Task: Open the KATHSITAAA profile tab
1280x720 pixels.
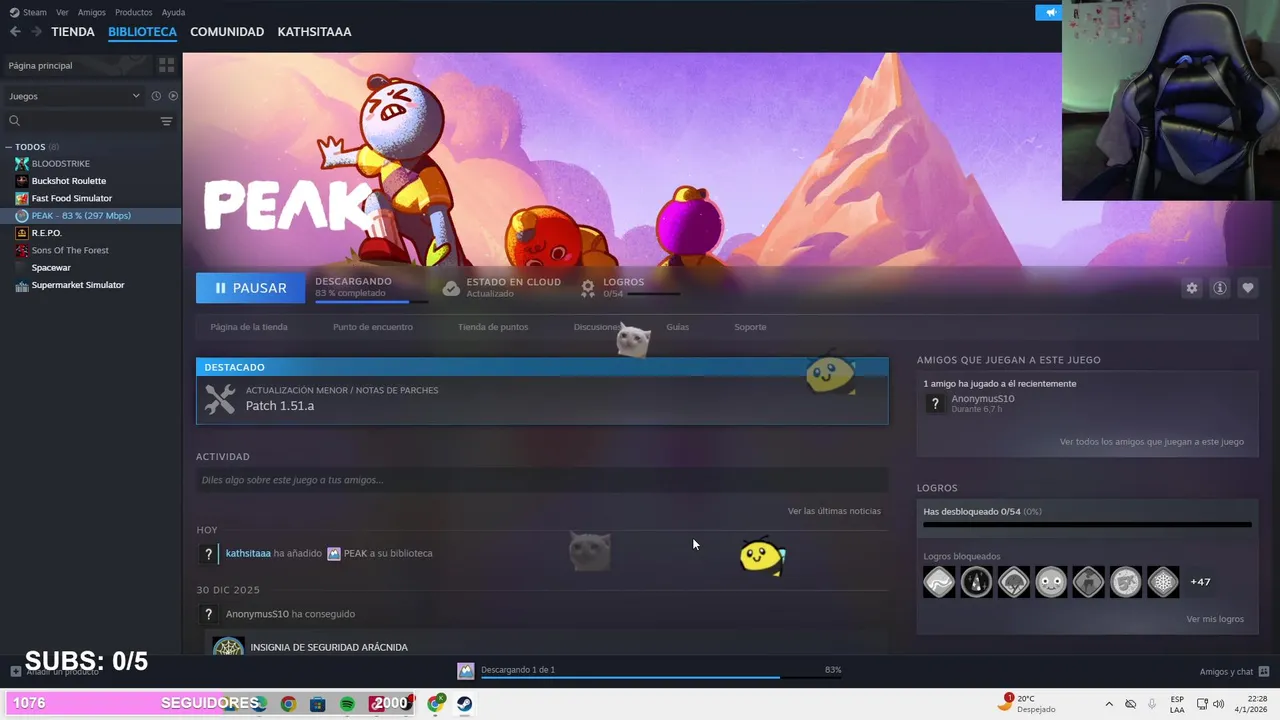Action: 314,32
